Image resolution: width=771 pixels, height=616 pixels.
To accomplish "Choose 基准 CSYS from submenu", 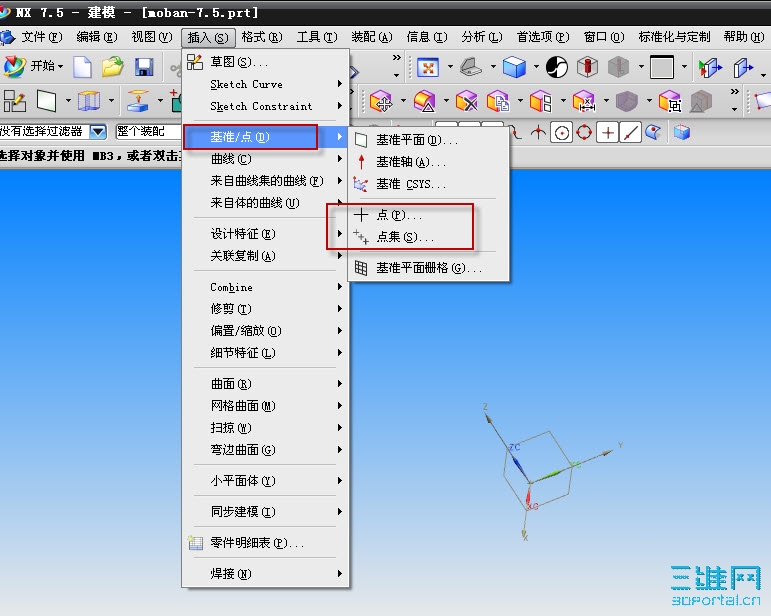I will pyautogui.click(x=428, y=184).
